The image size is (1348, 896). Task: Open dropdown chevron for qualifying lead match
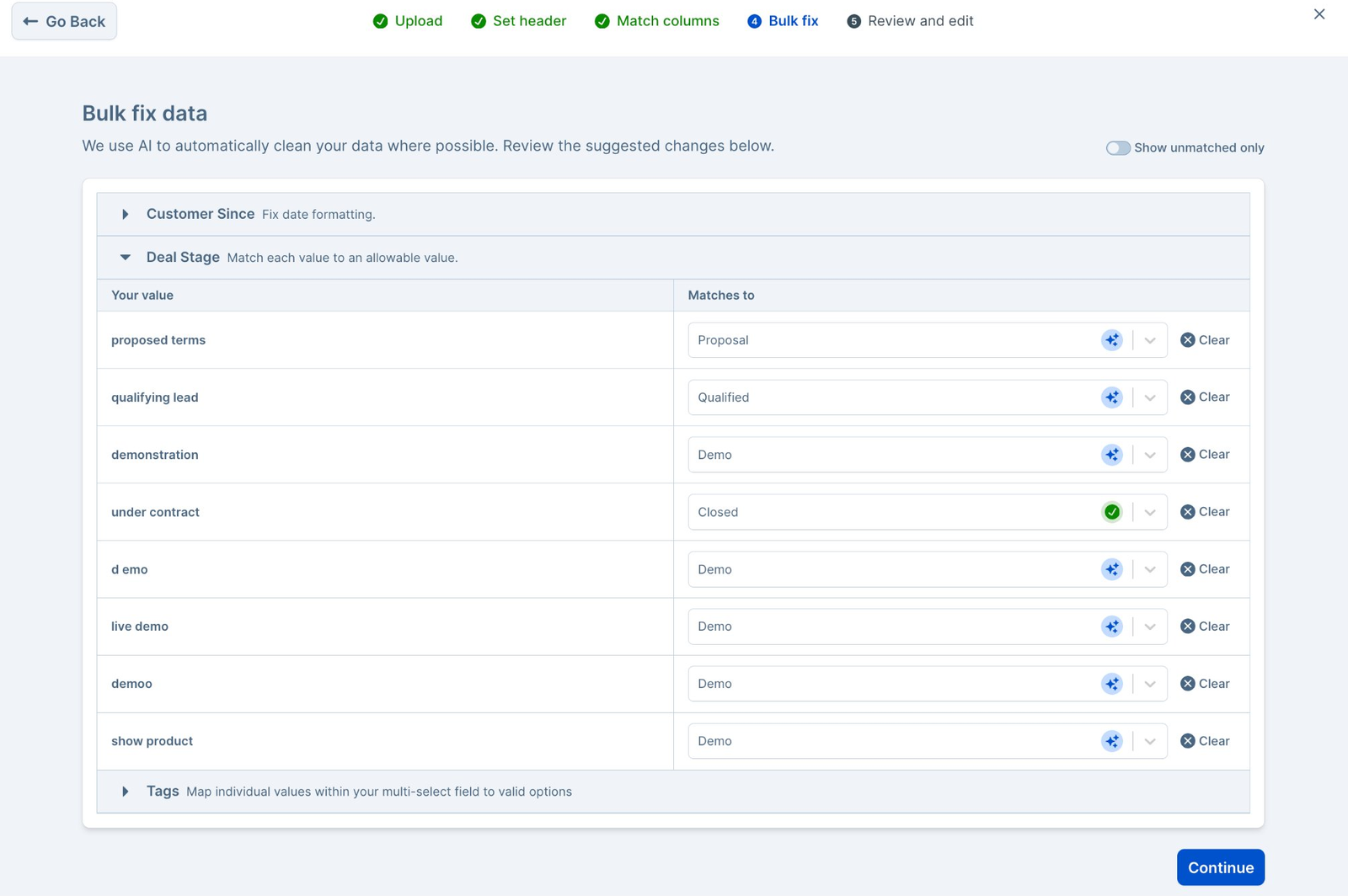(1150, 397)
